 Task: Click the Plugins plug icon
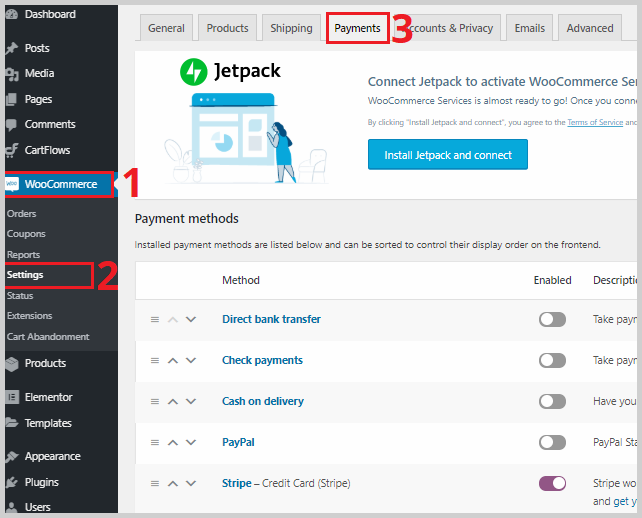click(x=12, y=482)
